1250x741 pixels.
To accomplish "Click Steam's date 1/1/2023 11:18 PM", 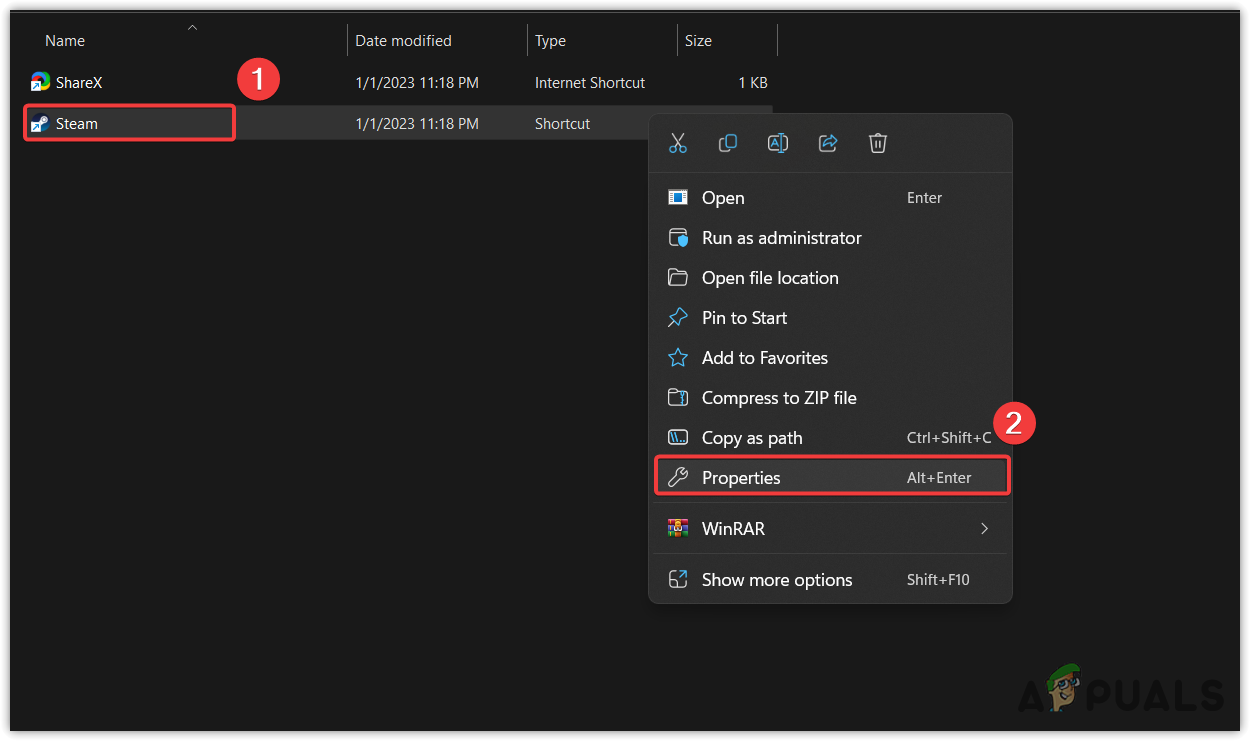I will pos(417,124).
